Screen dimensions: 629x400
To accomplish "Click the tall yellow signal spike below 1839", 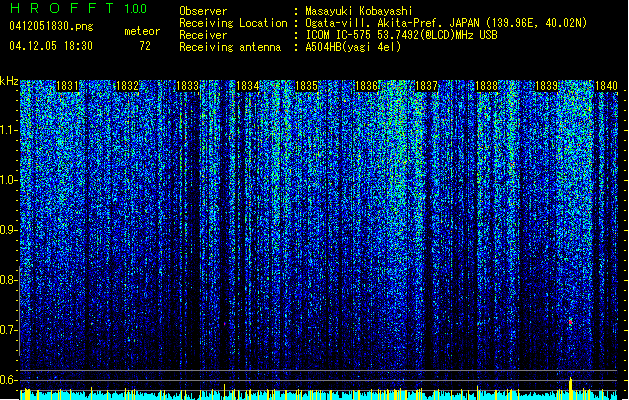I will [x=570, y=388].
